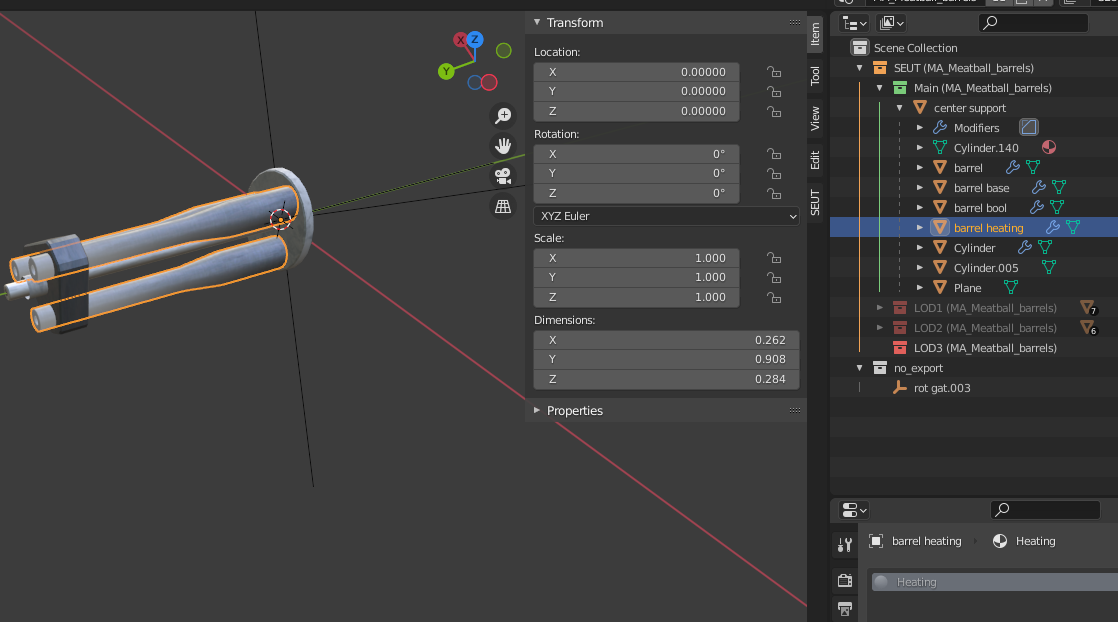1118x622 pixels.
Task: Open the Tool properties tab icon
Action: click(x=845, y=545)
